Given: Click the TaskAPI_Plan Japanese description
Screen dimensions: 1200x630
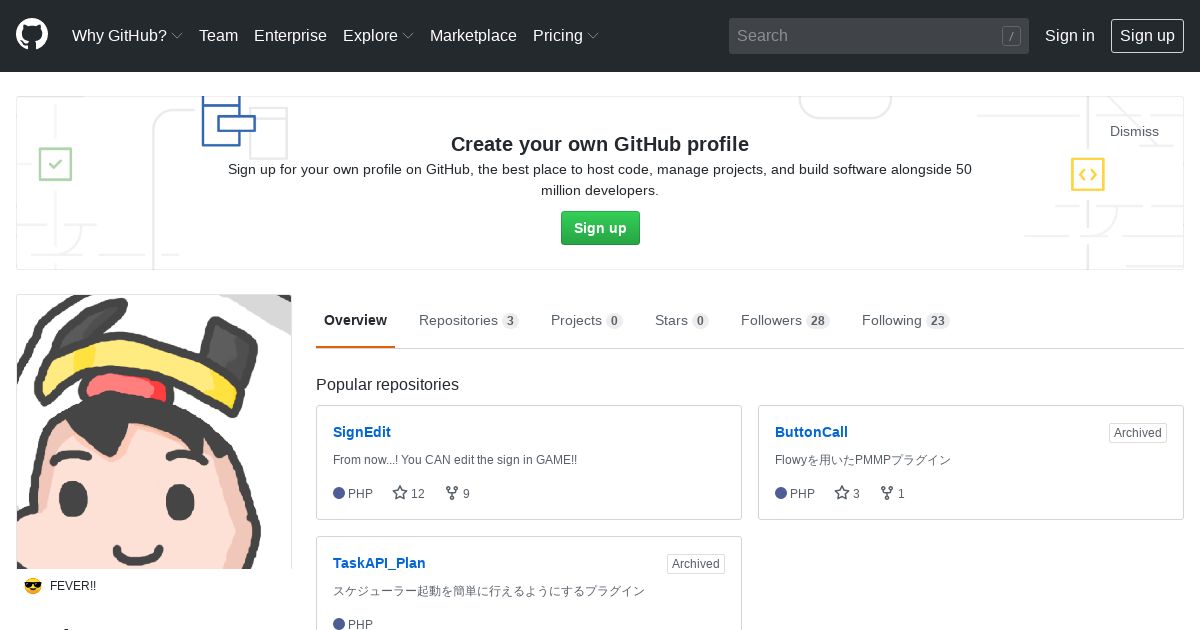Looking at the screenshot, I should pyautogui.click(x=489, y=591).
